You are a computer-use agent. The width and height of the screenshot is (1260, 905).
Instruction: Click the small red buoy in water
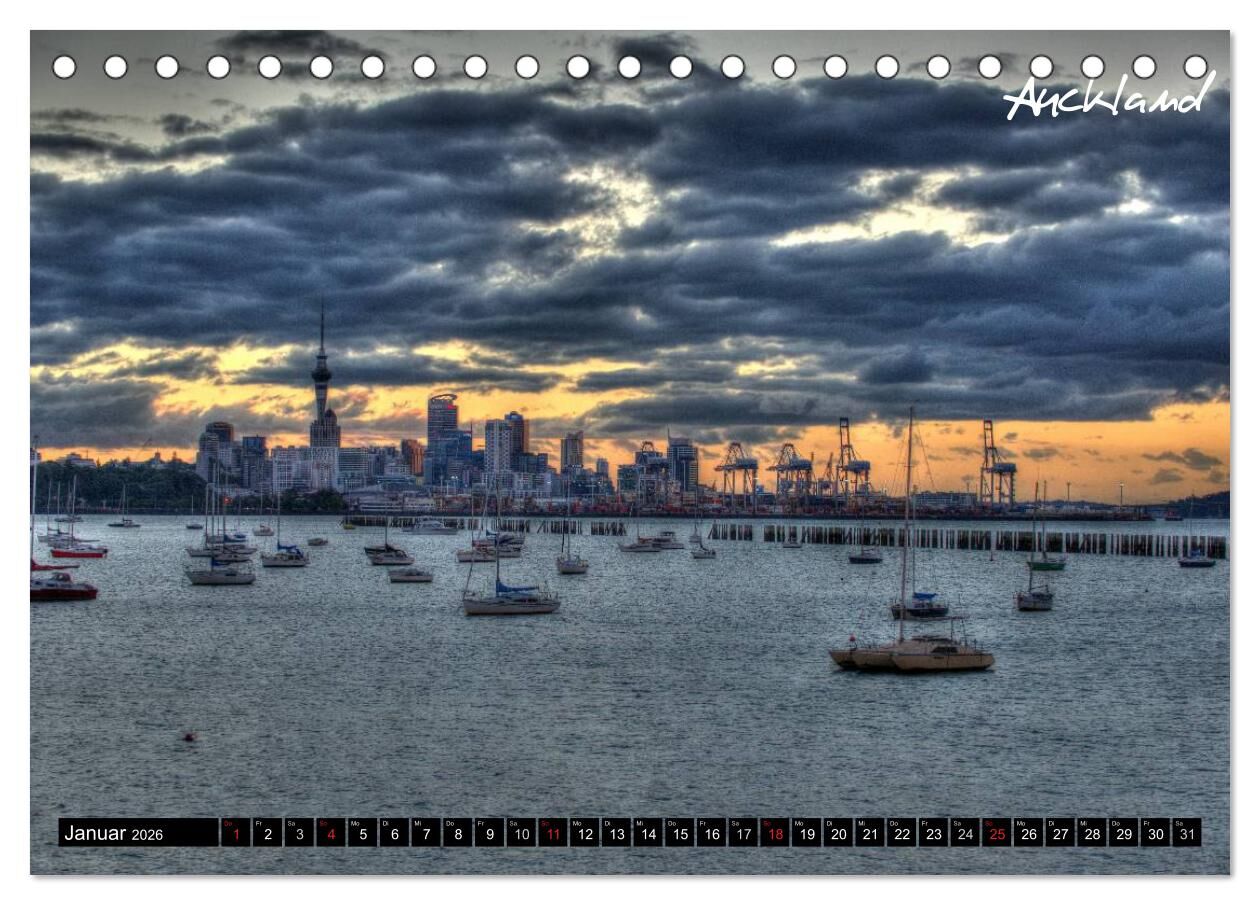(189, 737)
